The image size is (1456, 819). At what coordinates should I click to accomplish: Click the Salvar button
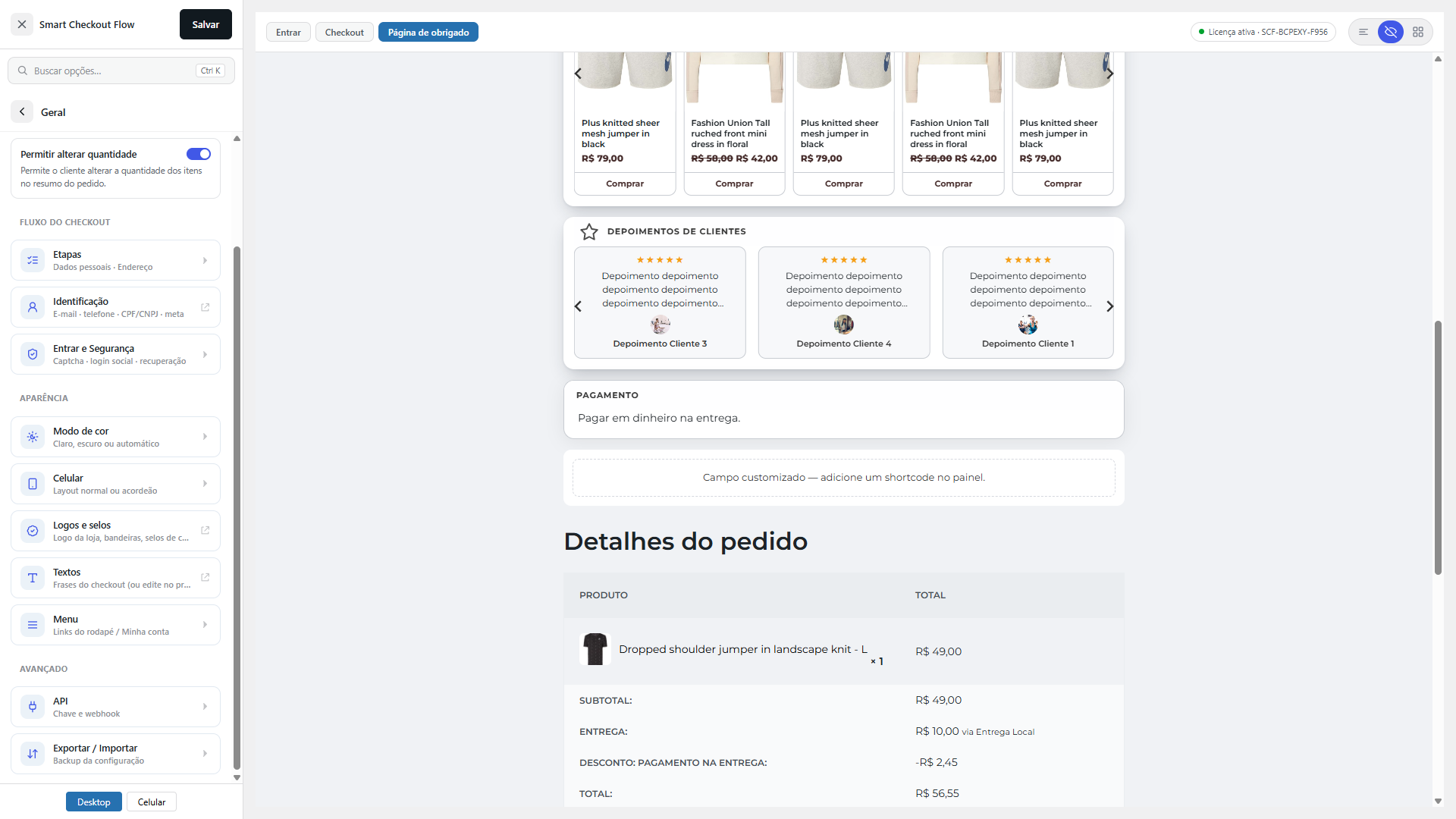pyautogui.click(x=206, y=24)
